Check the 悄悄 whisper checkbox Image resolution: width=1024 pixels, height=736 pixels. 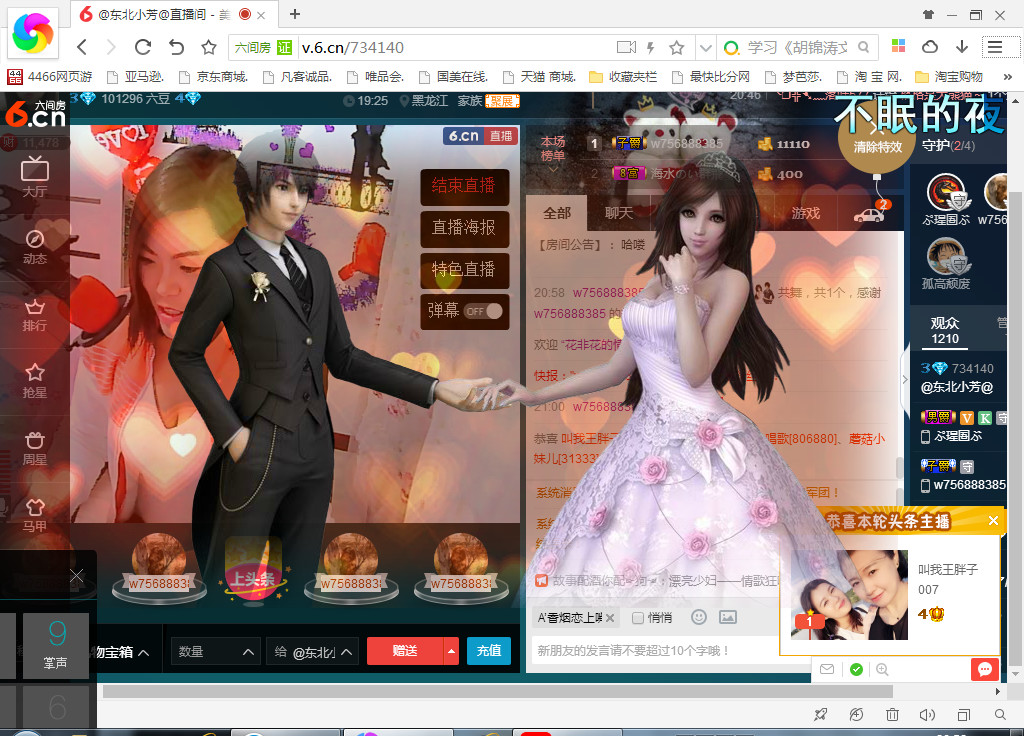(638, 618)
